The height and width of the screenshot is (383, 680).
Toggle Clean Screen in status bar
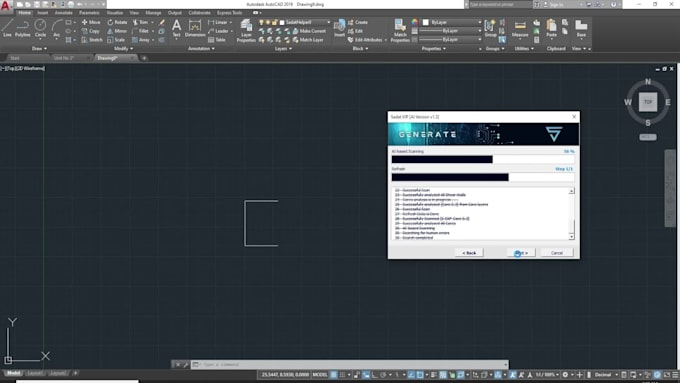667,375
